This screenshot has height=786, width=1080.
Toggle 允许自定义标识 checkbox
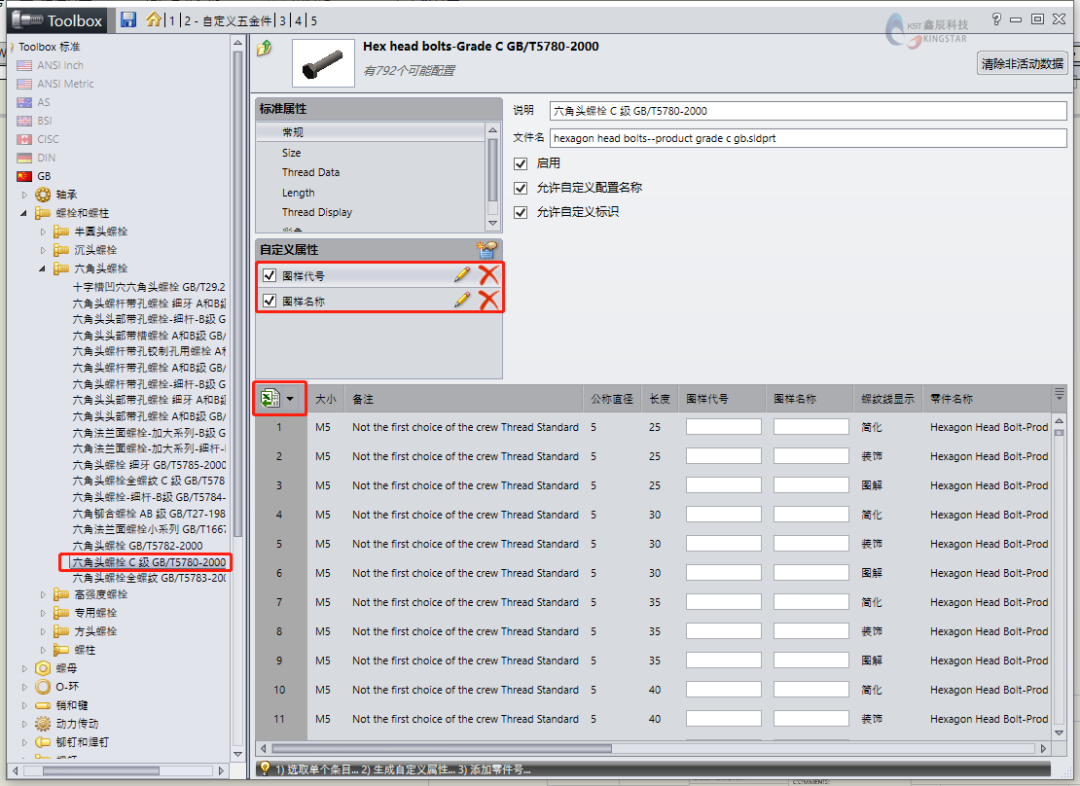tap(521, 212)
